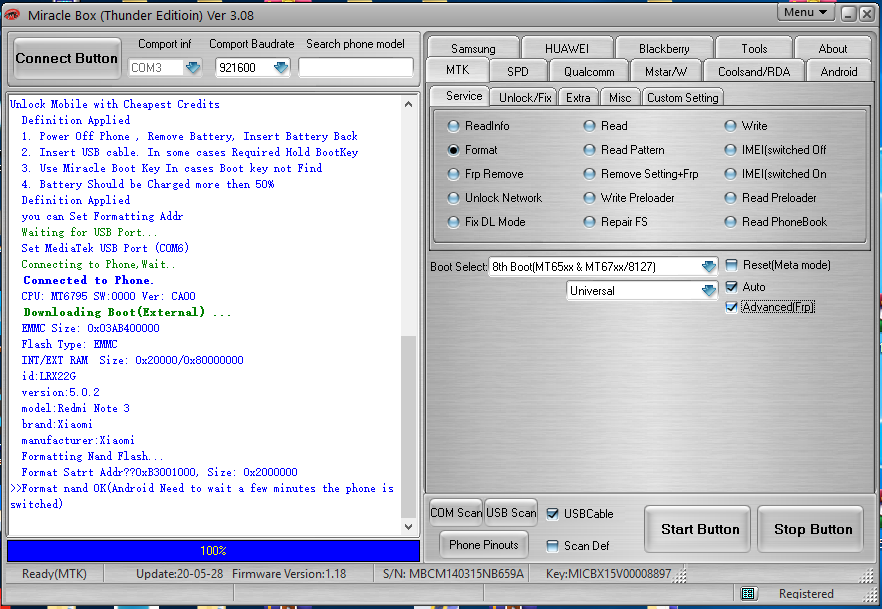Viewport: 882px width, 609px height.
Task: Click the log line 'model:Redmi Note 3'
Action: [75, 408]
